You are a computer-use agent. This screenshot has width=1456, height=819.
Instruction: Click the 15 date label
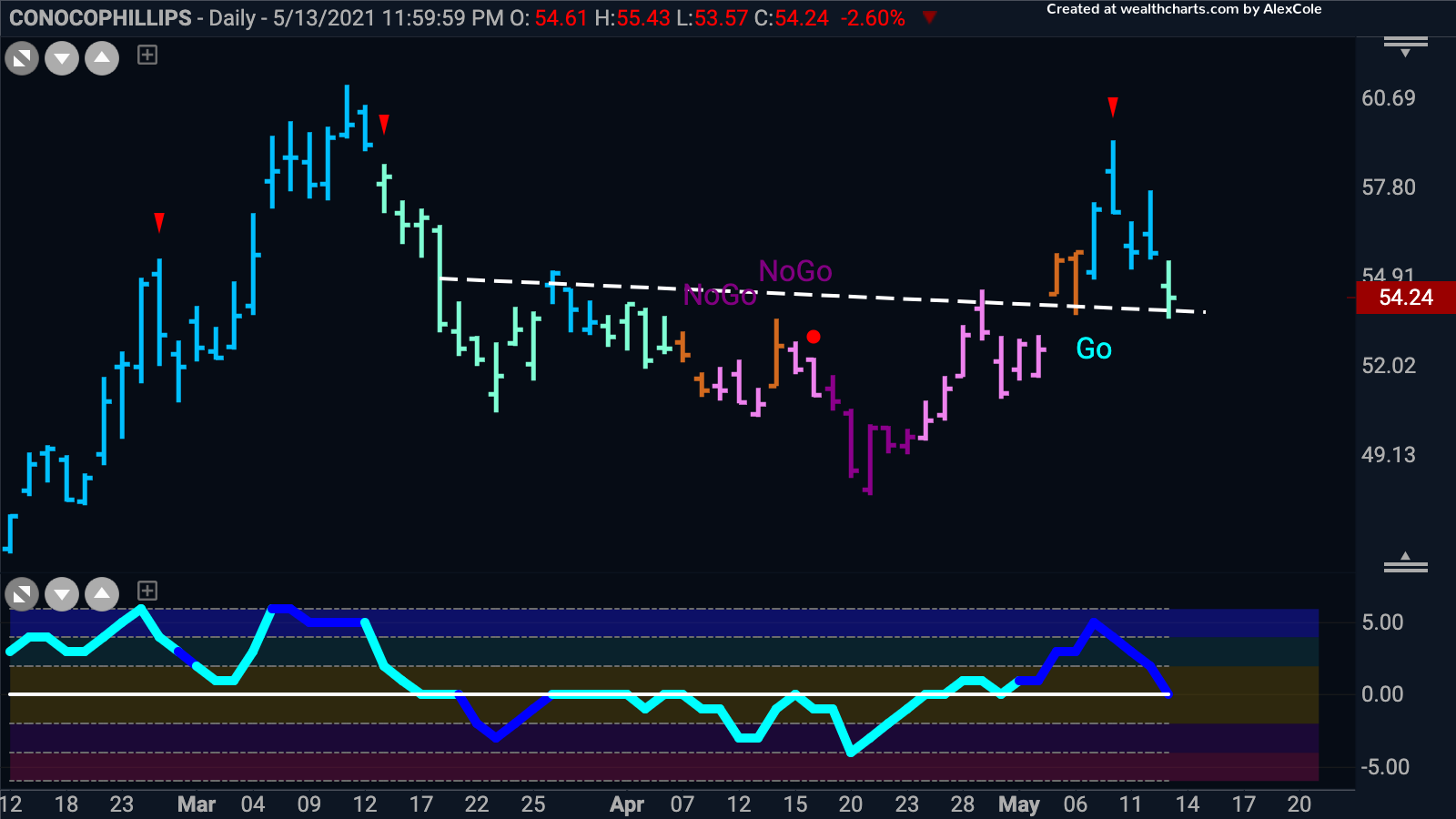click(x=795, y=804)
